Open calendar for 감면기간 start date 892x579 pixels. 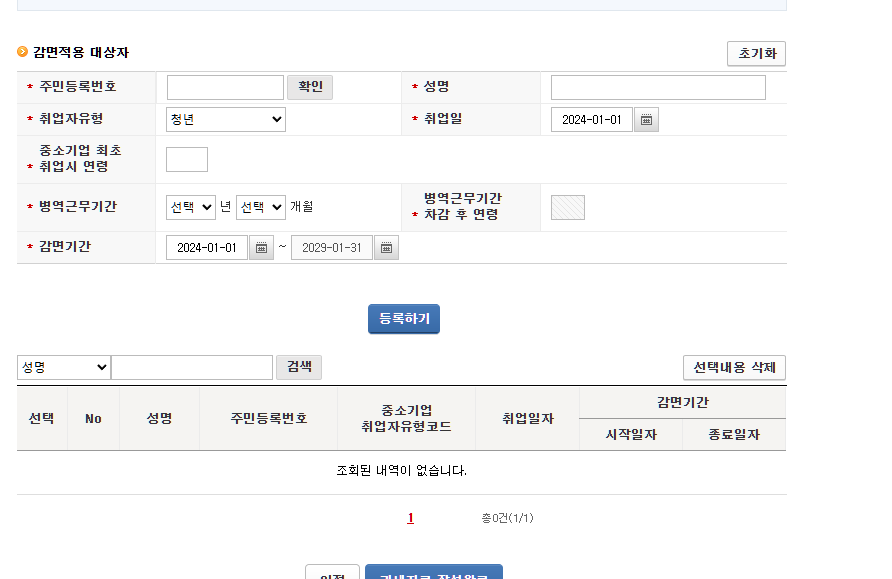pos(261,248)
